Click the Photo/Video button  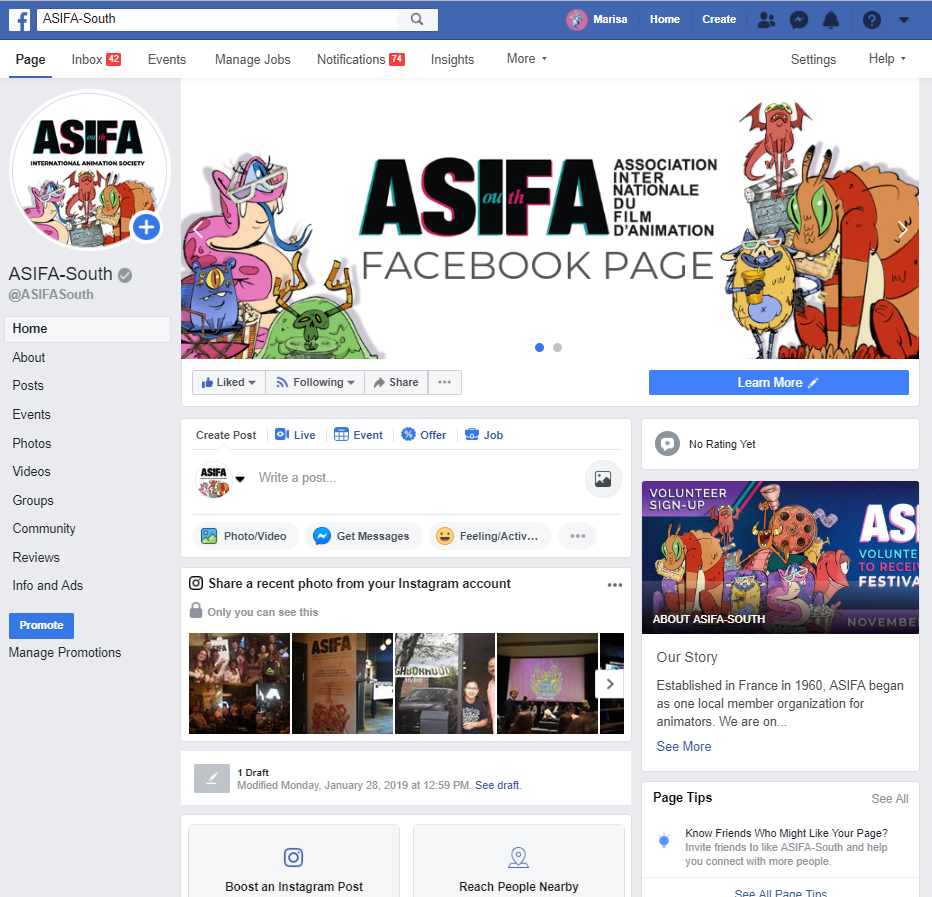click(245, 536)
